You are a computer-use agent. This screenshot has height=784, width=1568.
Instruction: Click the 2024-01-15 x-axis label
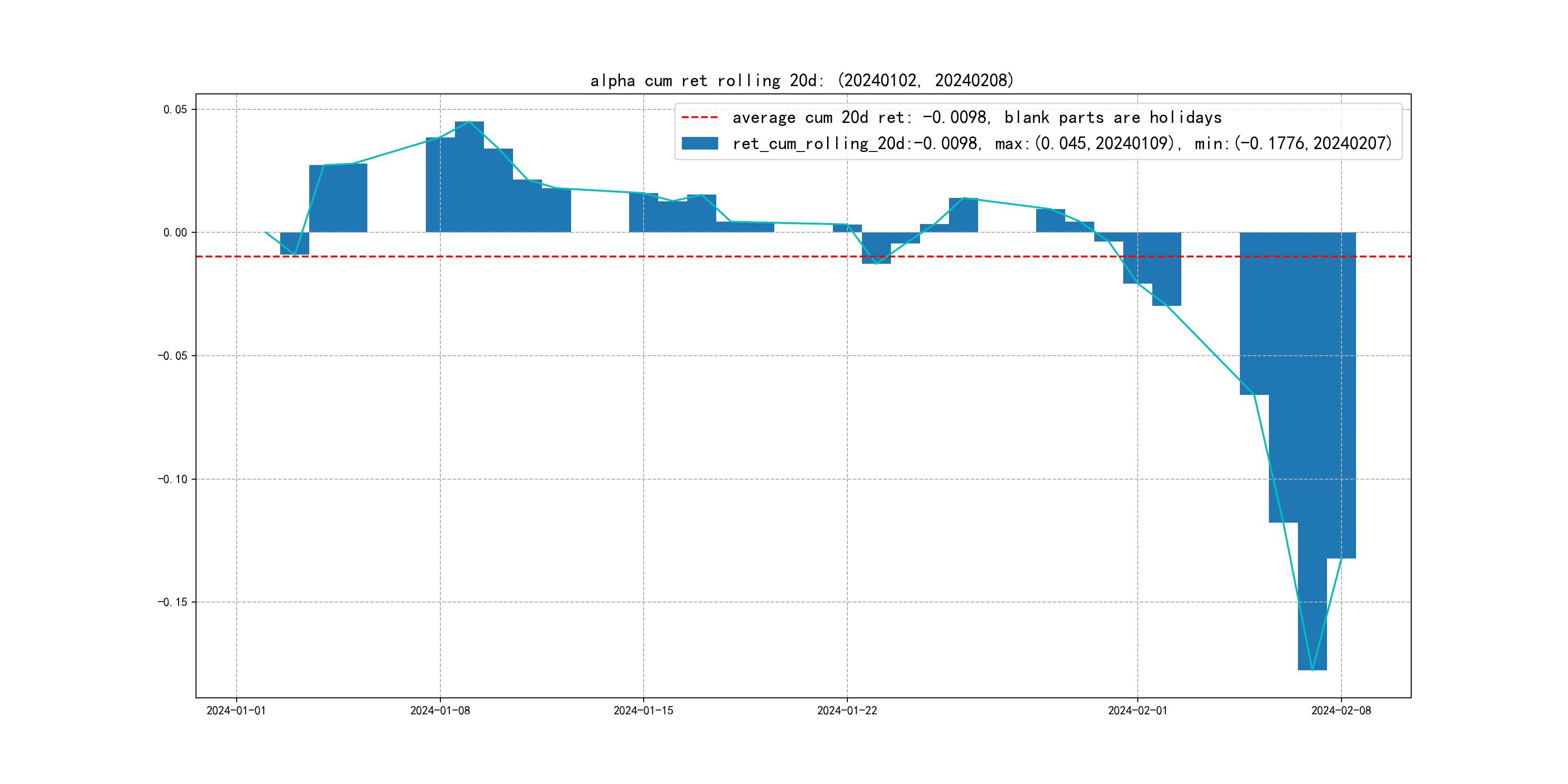[x=643, y=710]
